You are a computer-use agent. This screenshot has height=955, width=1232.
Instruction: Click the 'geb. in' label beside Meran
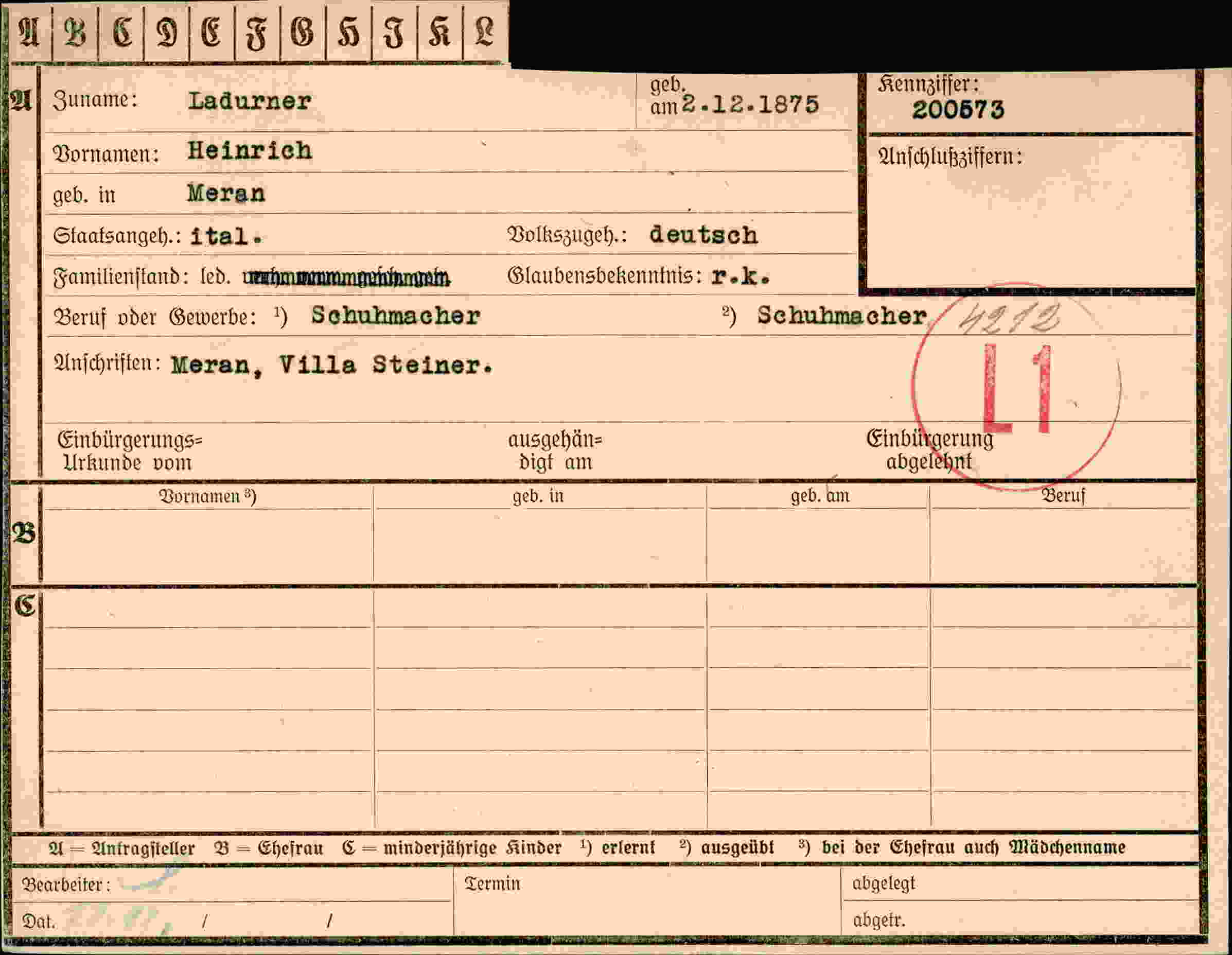[x=84, y=195]
